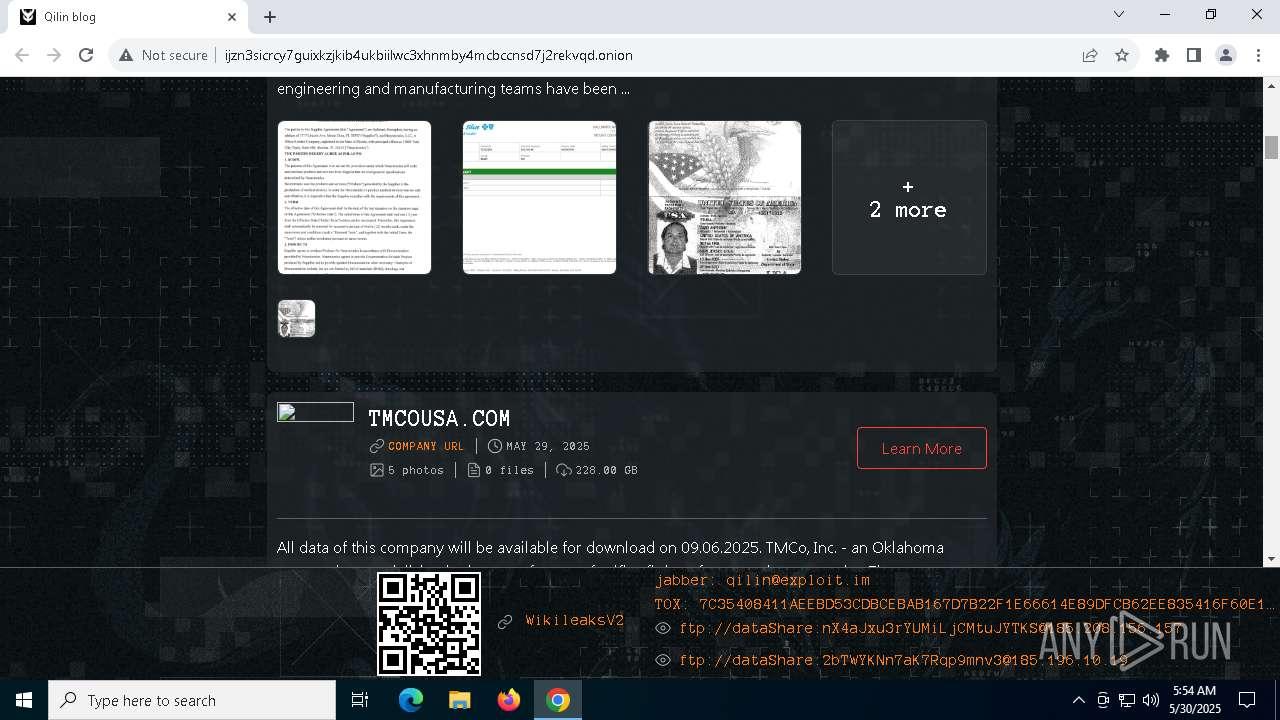The height and width of the screenshot is (720, 1280).
Task: Open the Chrome profile avatar
Action: (1226, 55)
